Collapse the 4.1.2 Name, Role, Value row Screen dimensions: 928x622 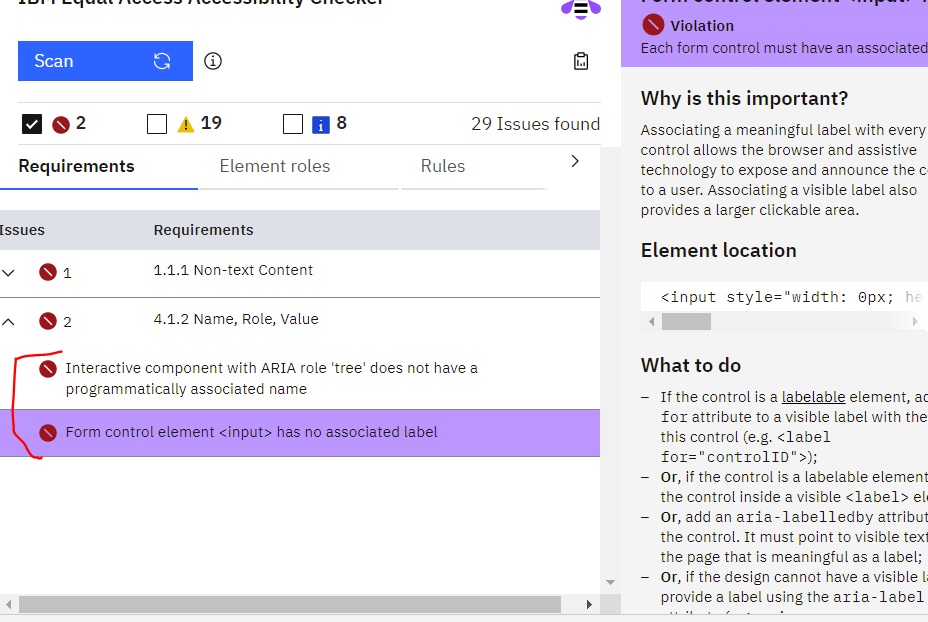(8, 322)
